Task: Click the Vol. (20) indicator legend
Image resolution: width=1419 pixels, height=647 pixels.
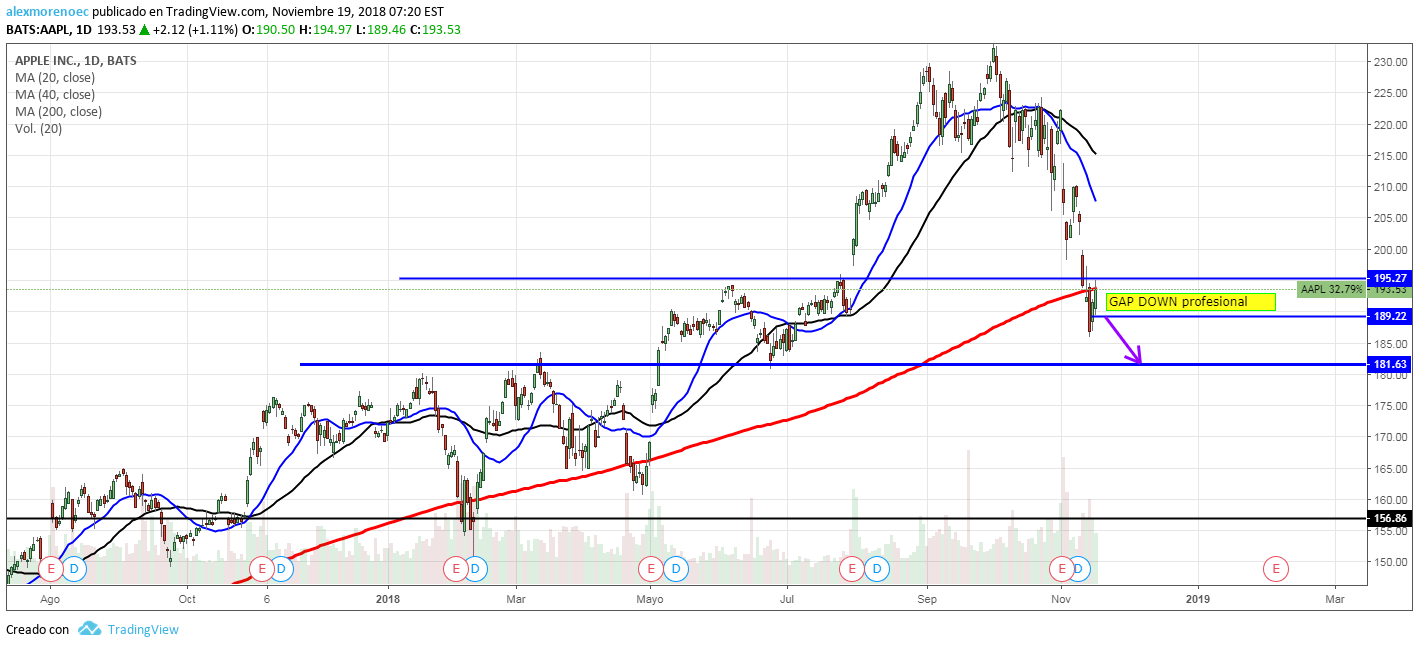Action: pyautogui.click(x=38, y=129)
